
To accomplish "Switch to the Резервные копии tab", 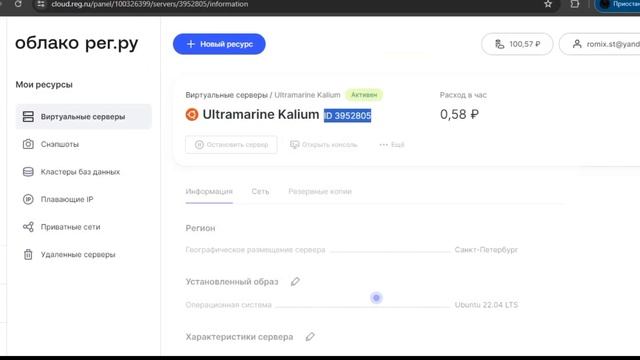I will [320, 191].
